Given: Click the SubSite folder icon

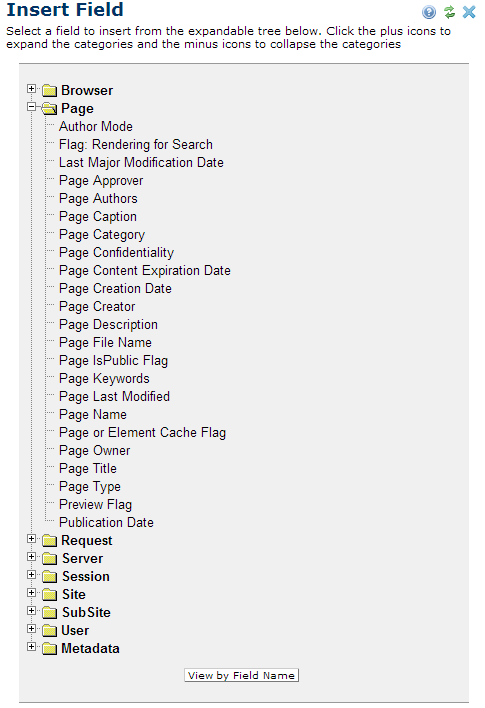Looking at the screenshot, I should coord(49,613).
